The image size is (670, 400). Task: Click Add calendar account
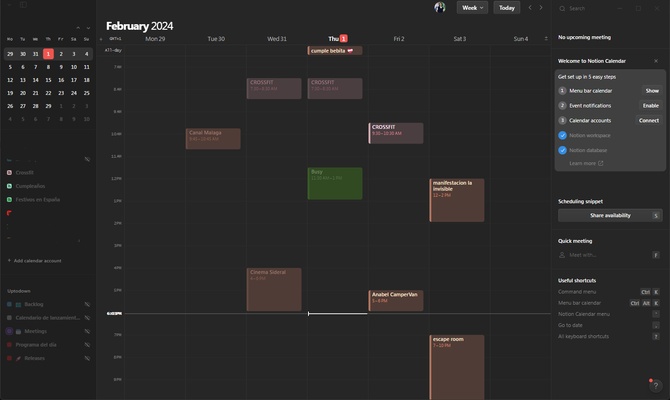pyautogui.click(x=35, y=261)
